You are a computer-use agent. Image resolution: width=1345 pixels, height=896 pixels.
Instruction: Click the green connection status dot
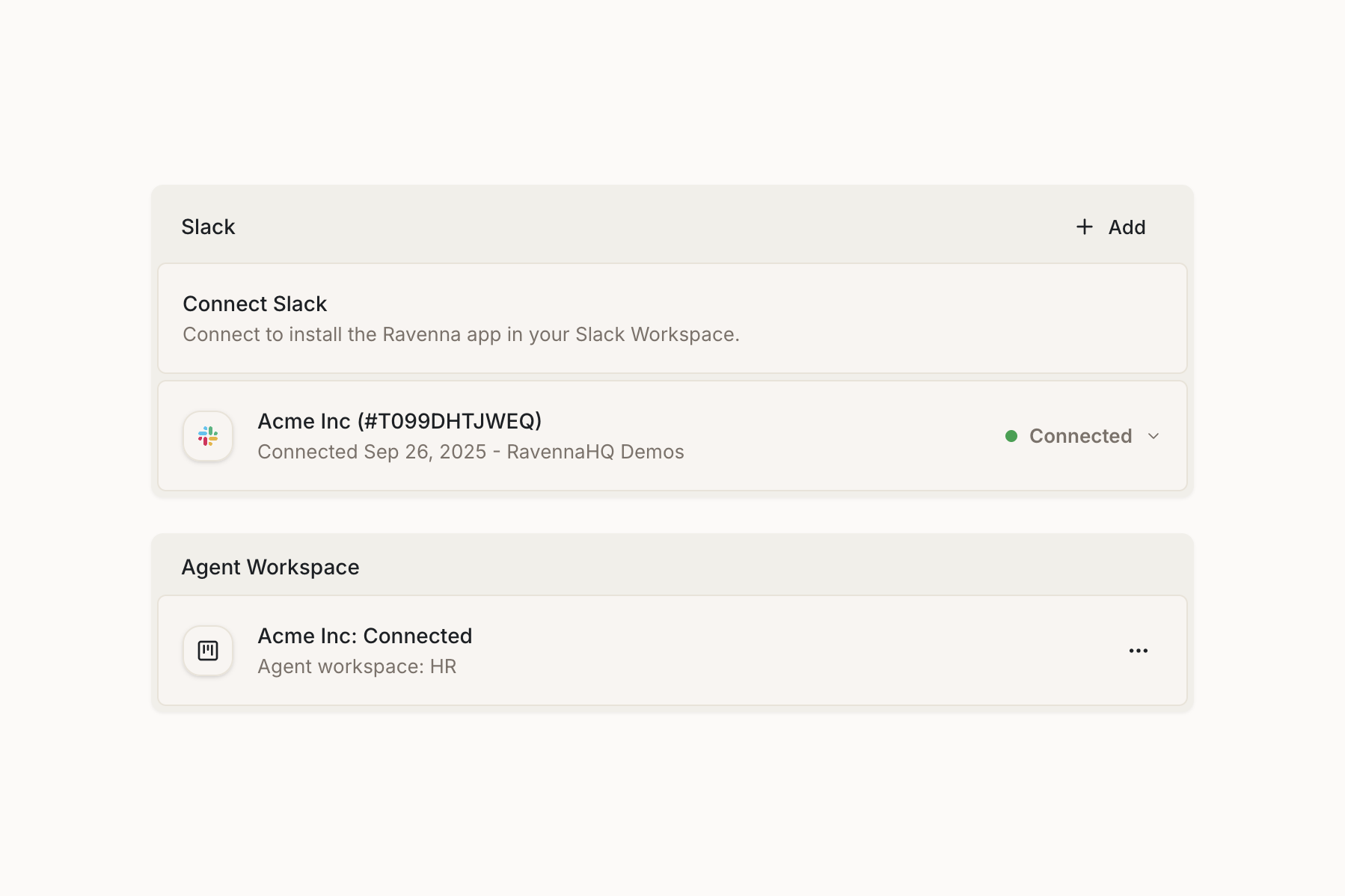(x=1011, y=436)
